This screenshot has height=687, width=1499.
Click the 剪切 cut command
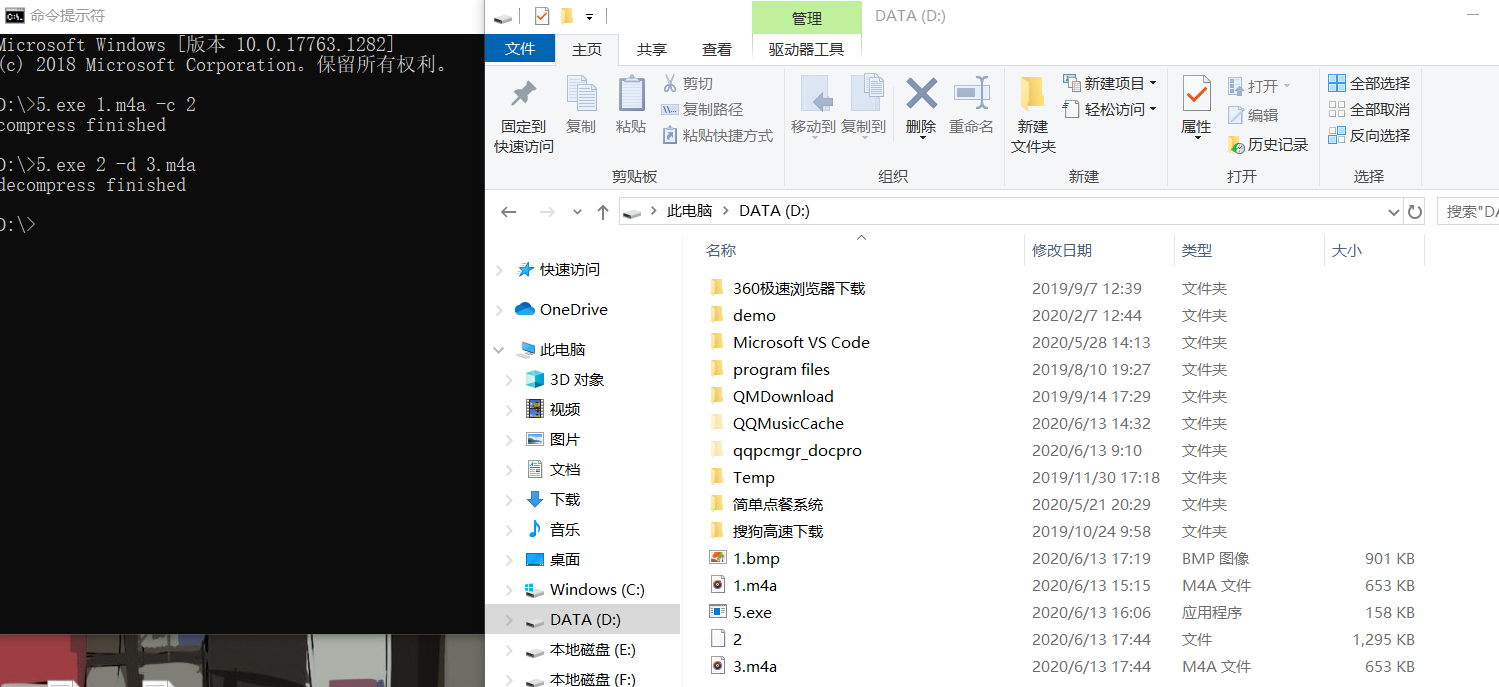(688, 84)
